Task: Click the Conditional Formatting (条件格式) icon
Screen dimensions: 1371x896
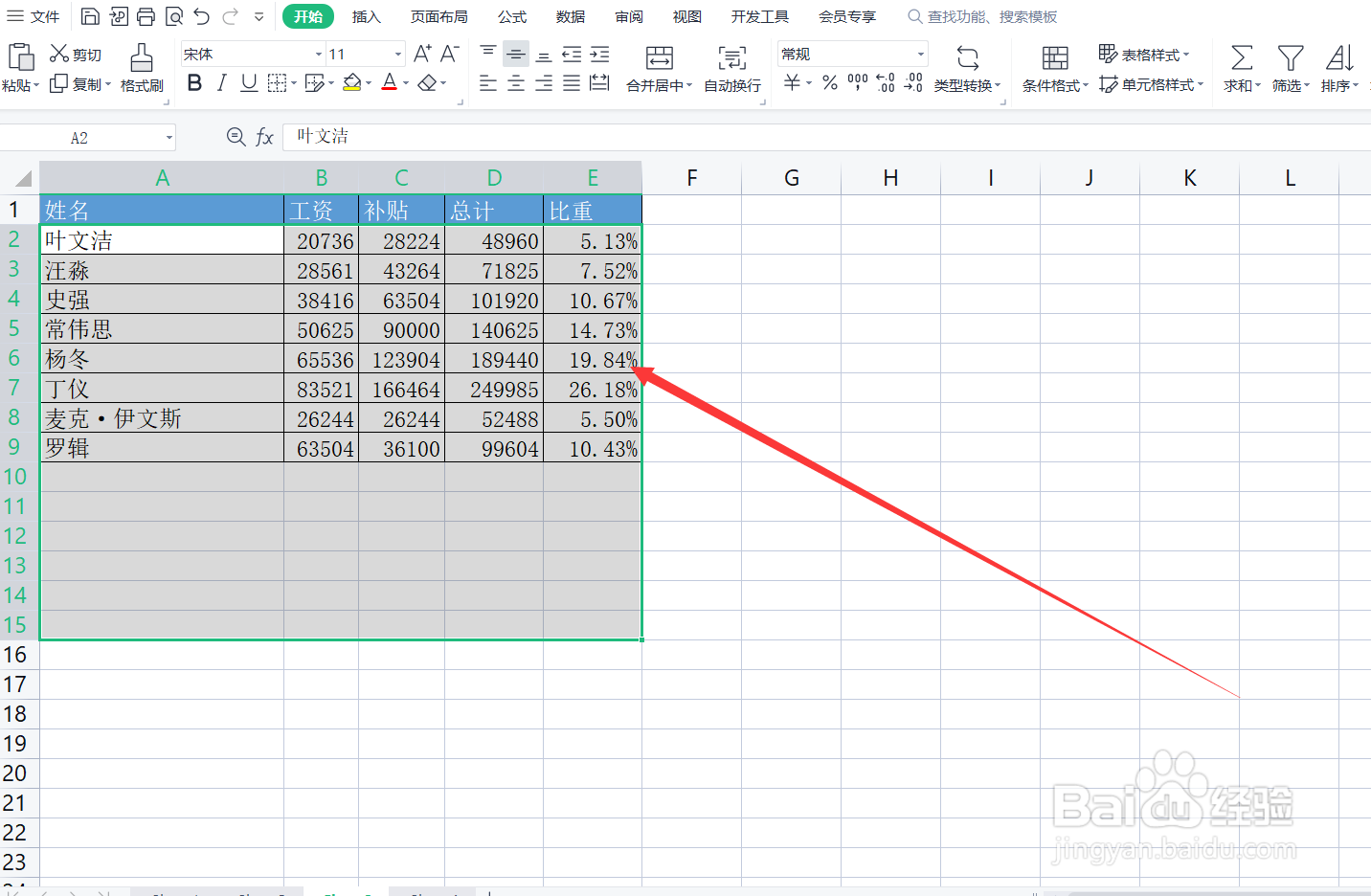Action: tap(1055, 57)
